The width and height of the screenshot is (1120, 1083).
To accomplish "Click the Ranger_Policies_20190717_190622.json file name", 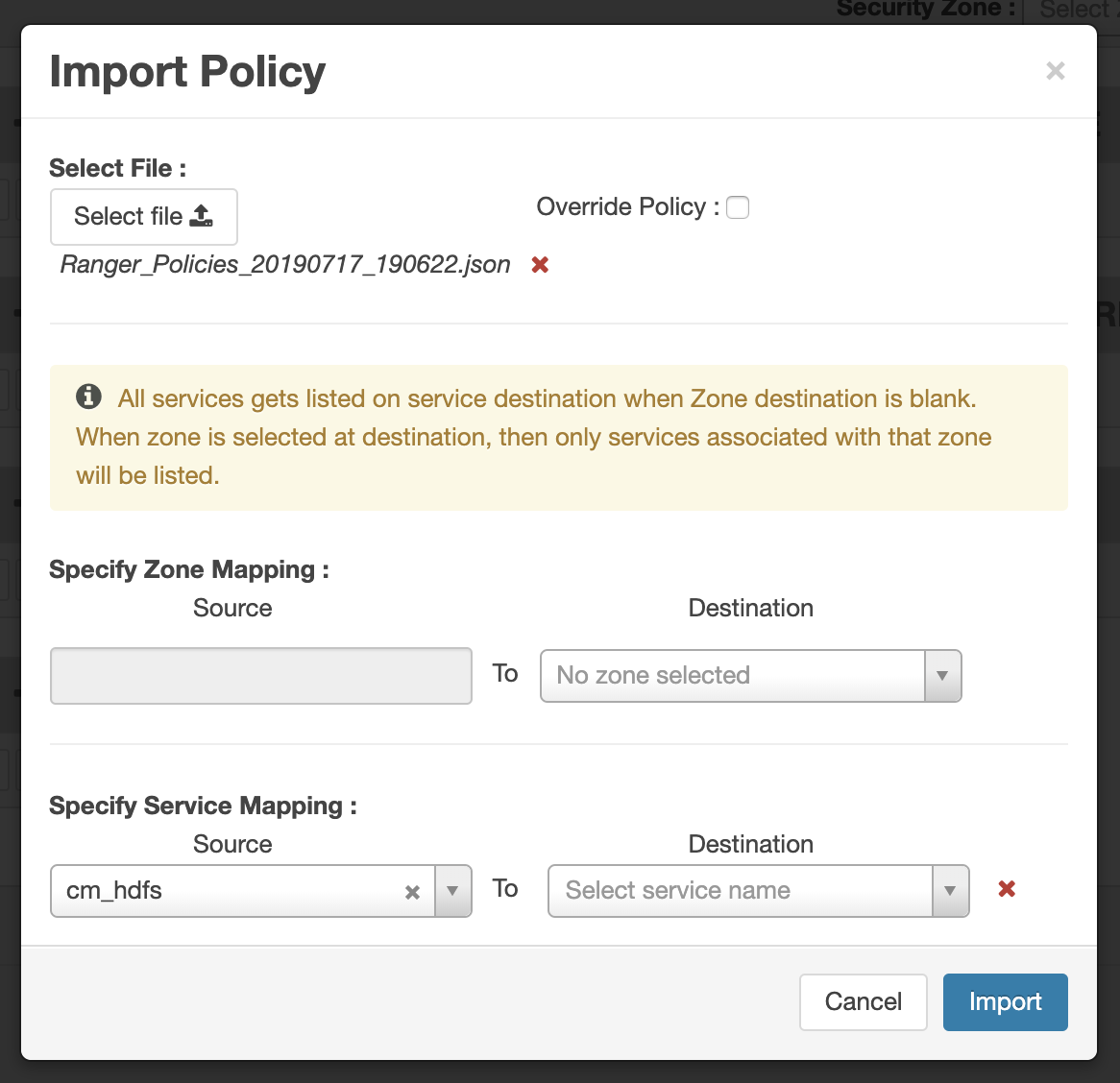I will pyautogui.click(x=285, y=265).
